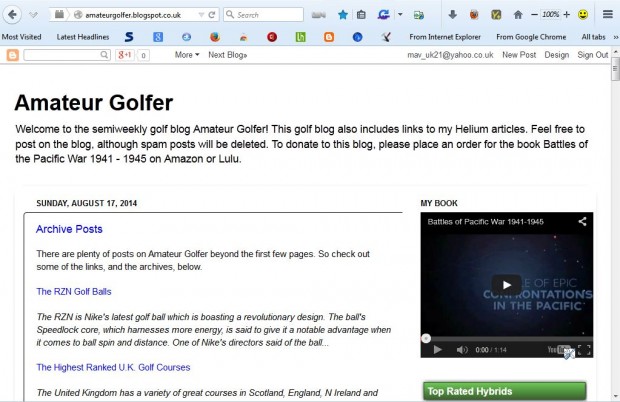Create a New Post
Screen dimensions: 620x402
pyautogui.click(x=519, y=55)
